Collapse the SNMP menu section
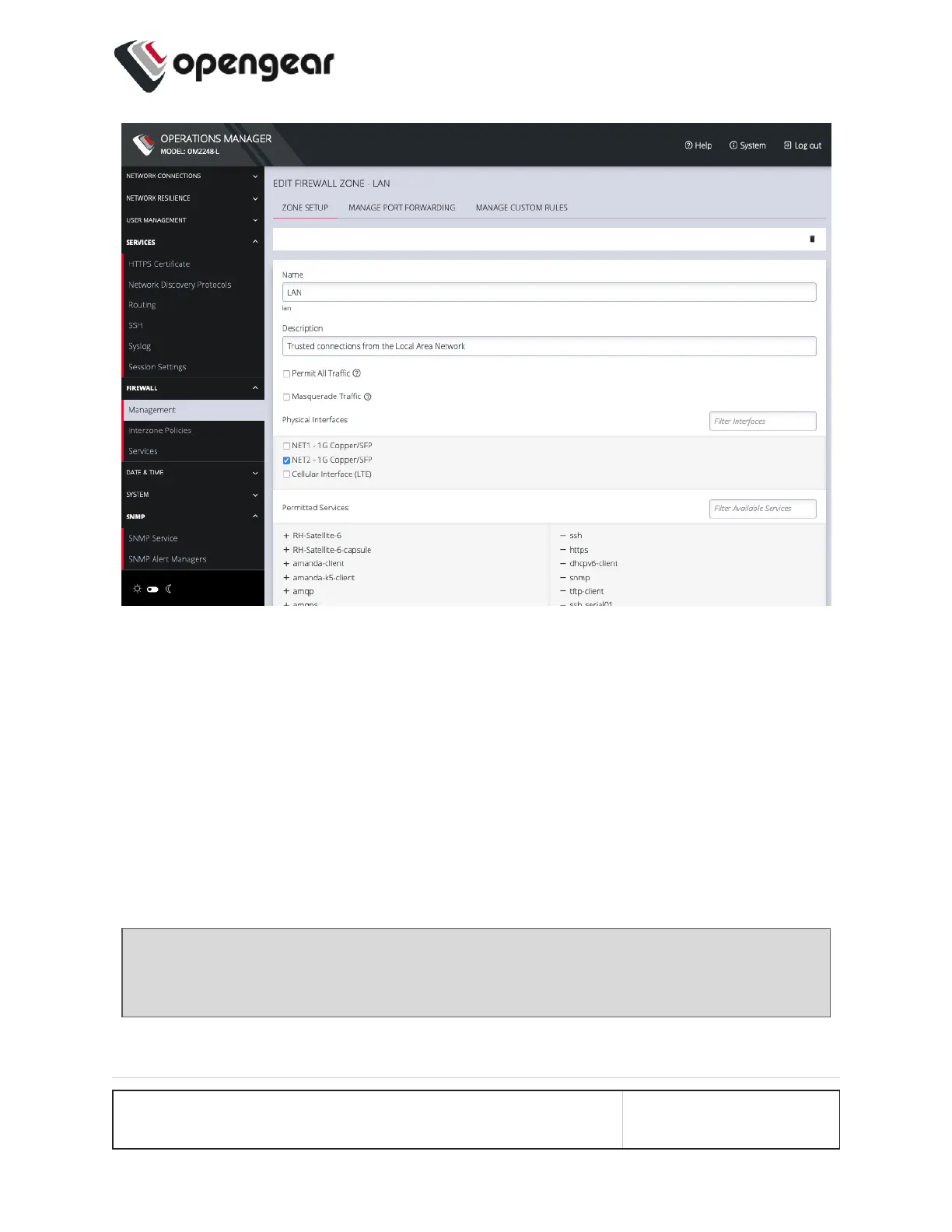This screenshot has height=1232, width=952. [x=193, y=516]
